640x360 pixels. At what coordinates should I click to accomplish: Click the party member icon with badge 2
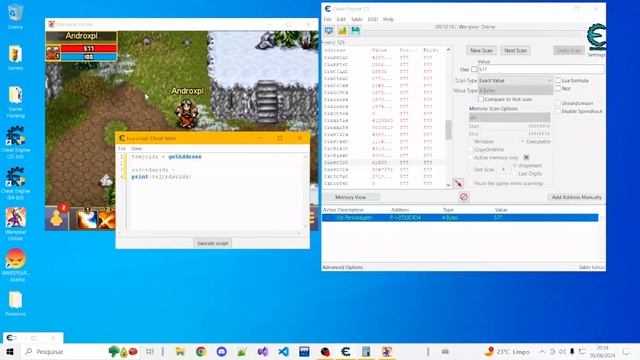pyautogui.click(x=57, y=218)
